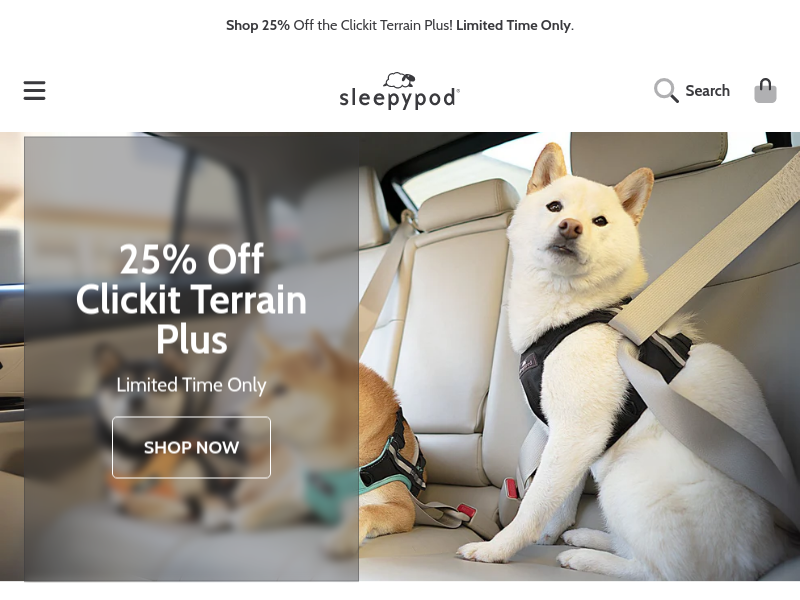Click the Search text label
Image resolution: width=800 pixels, height=600 pixels.
(x=707, y=91)
